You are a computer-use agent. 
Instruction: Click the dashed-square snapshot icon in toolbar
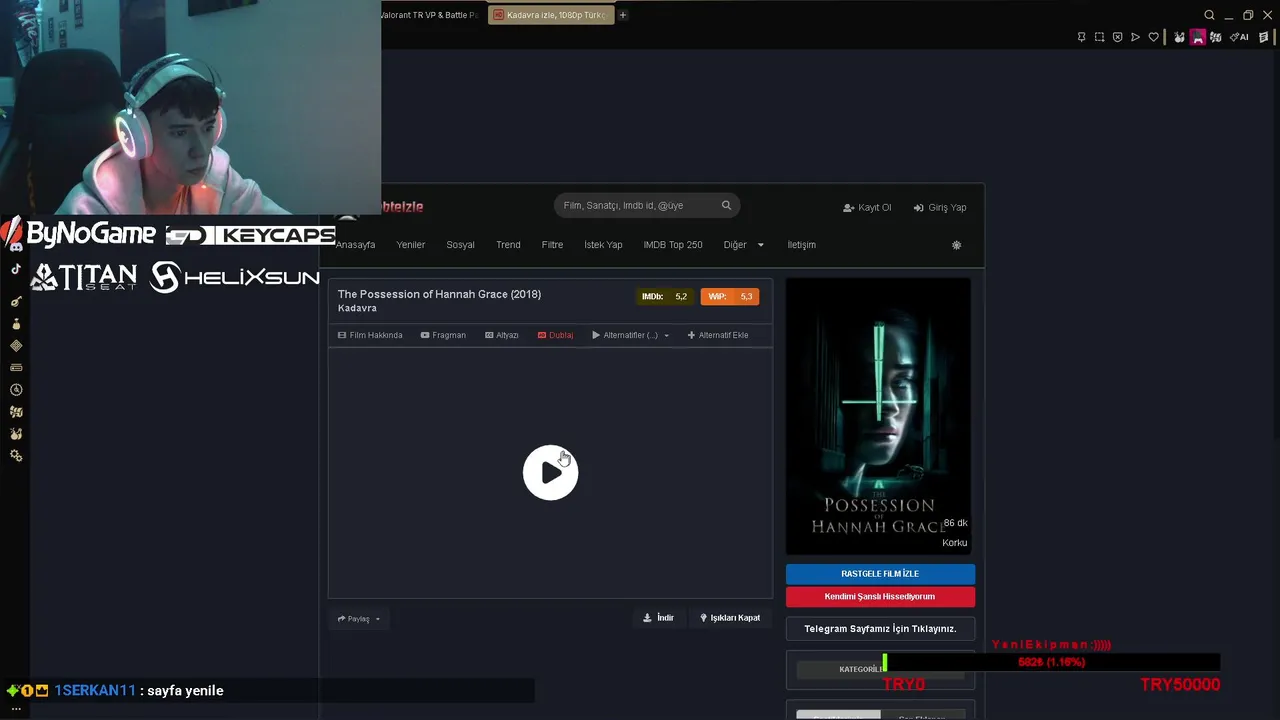pos(1099,37)
